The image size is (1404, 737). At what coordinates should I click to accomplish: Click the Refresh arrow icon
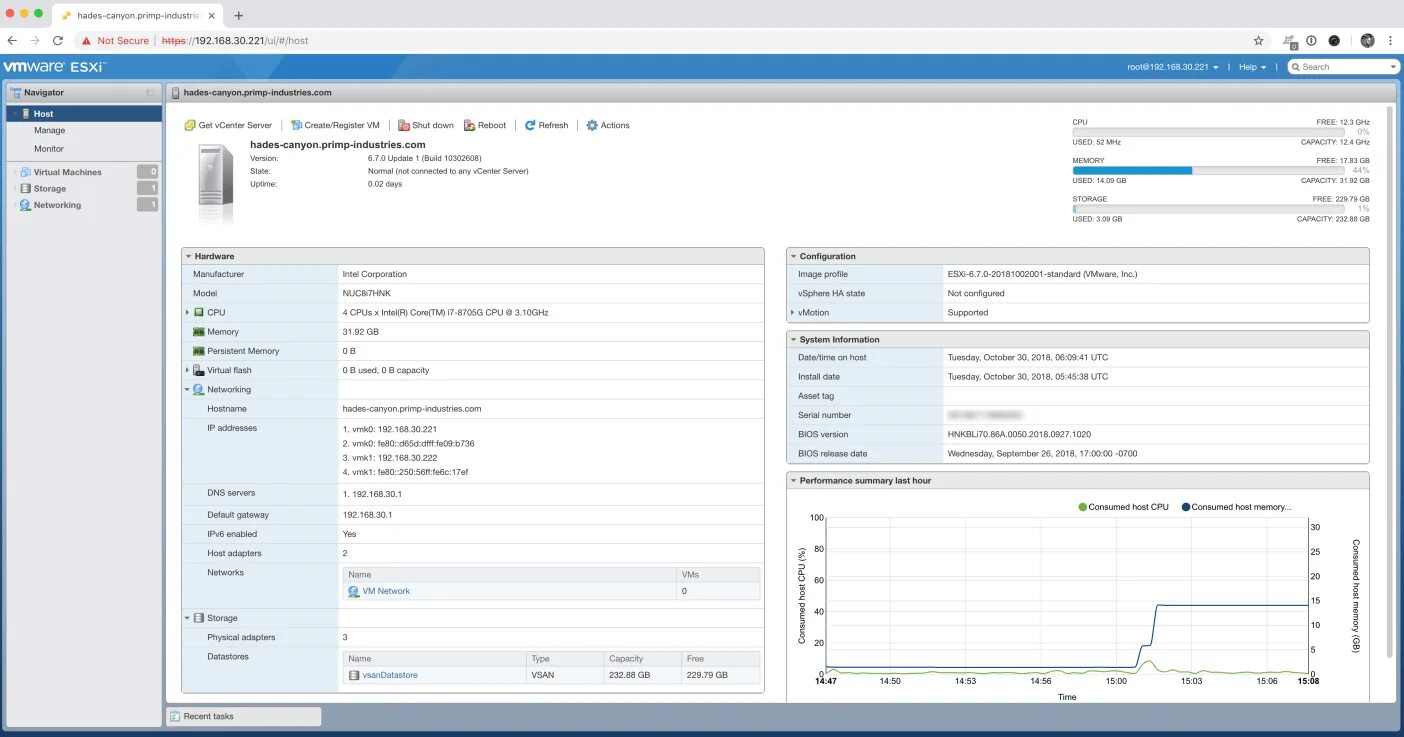click(x=530, y=125)
